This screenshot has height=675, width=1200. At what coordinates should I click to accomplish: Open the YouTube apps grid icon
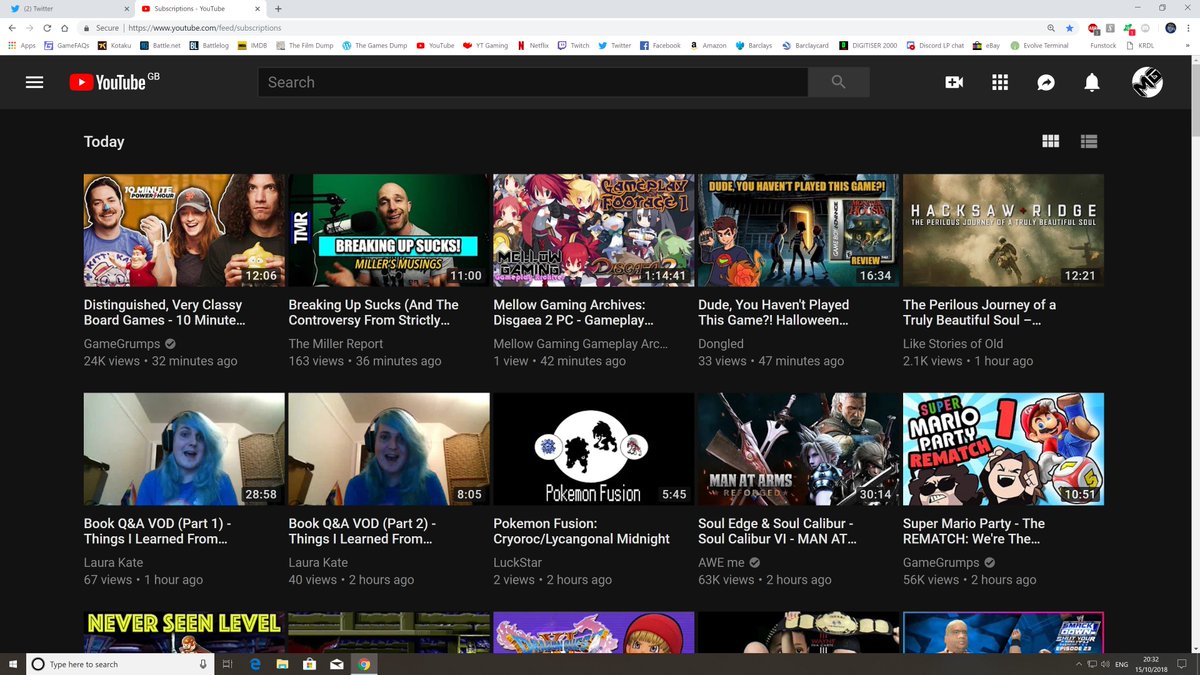1000,82
